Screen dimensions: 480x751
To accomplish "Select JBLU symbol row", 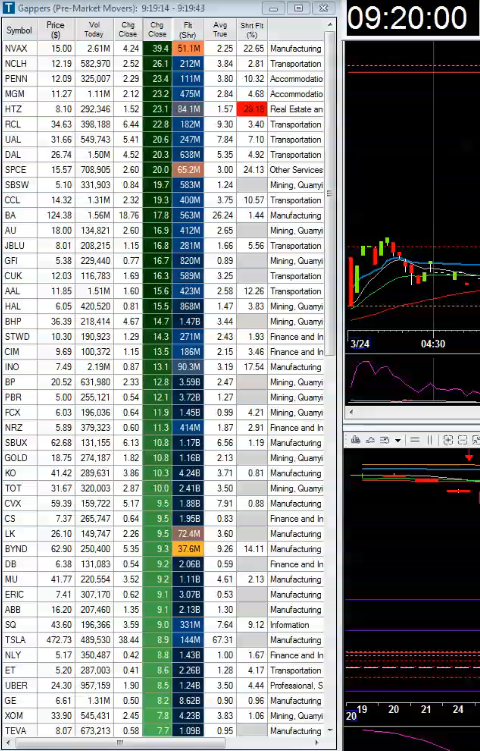I will tap(163, 246).
